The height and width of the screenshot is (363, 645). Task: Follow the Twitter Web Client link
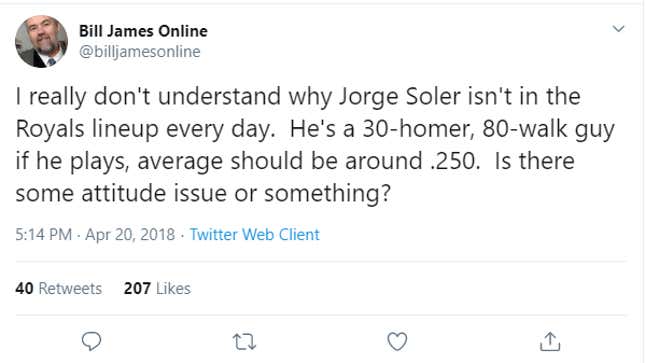(254, 234)
